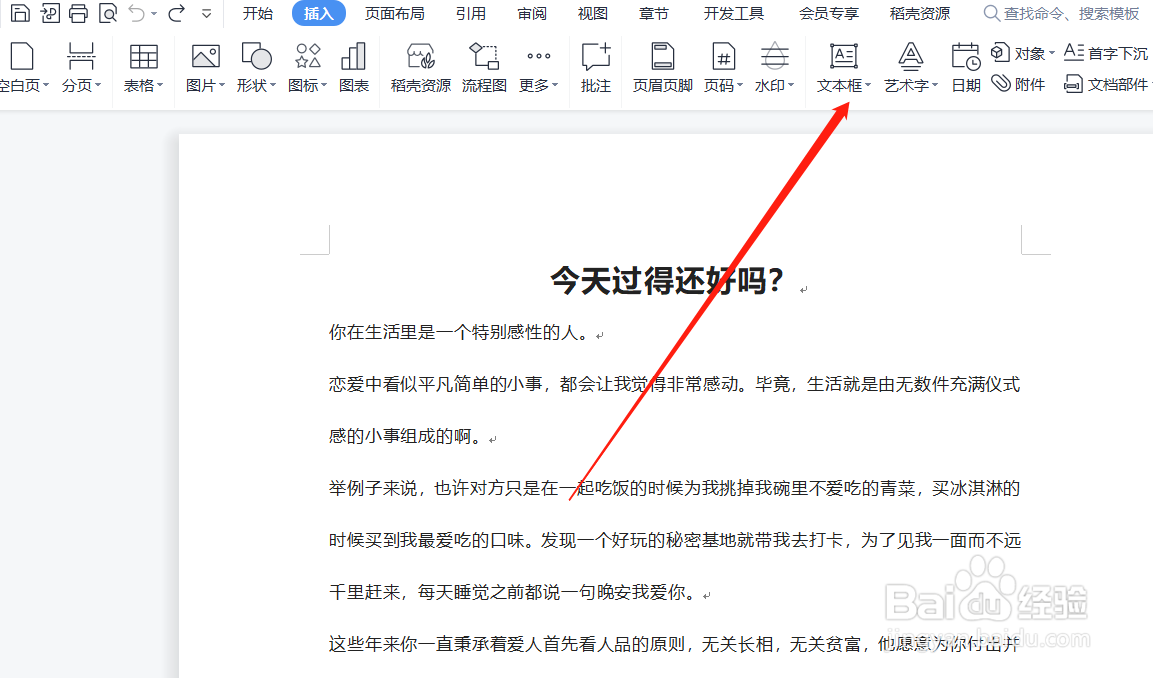The image size is (1153, 678).
Task: Expand the 分页 dropdown arrow
Action: pyautogui.click(x=98, y=85)
